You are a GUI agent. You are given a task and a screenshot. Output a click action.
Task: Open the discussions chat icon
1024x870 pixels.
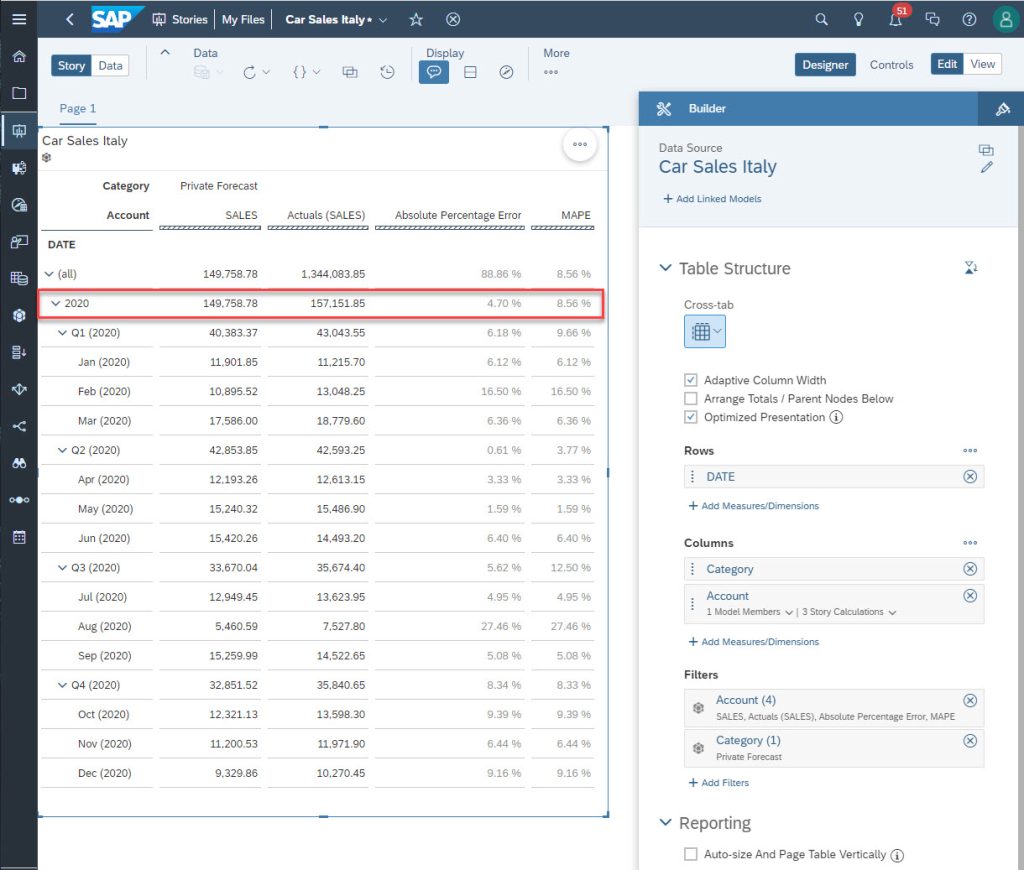[933, 20]
